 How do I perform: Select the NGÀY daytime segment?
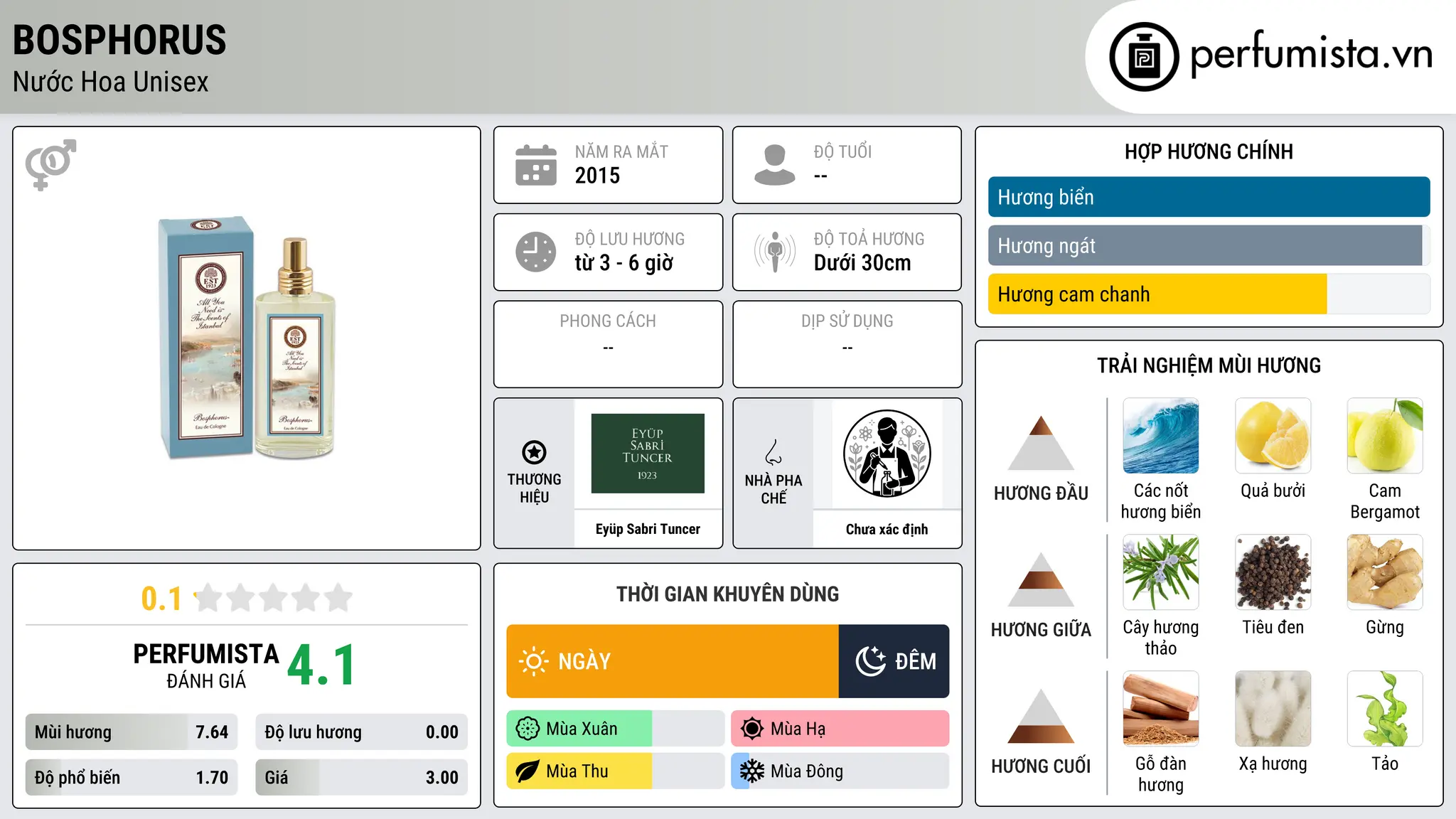(673, 661)
